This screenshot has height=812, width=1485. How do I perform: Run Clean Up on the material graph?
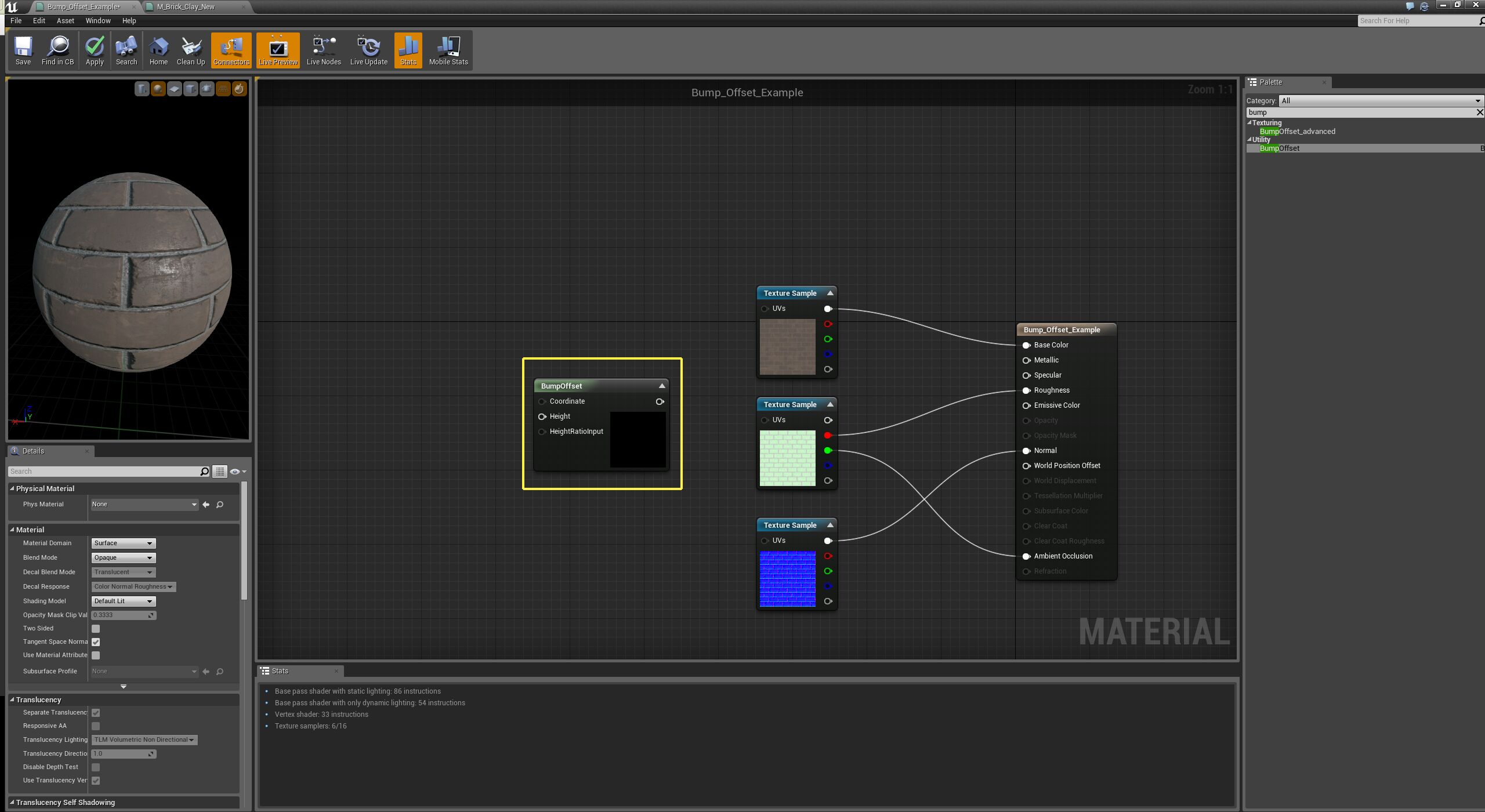coord(191,50)
